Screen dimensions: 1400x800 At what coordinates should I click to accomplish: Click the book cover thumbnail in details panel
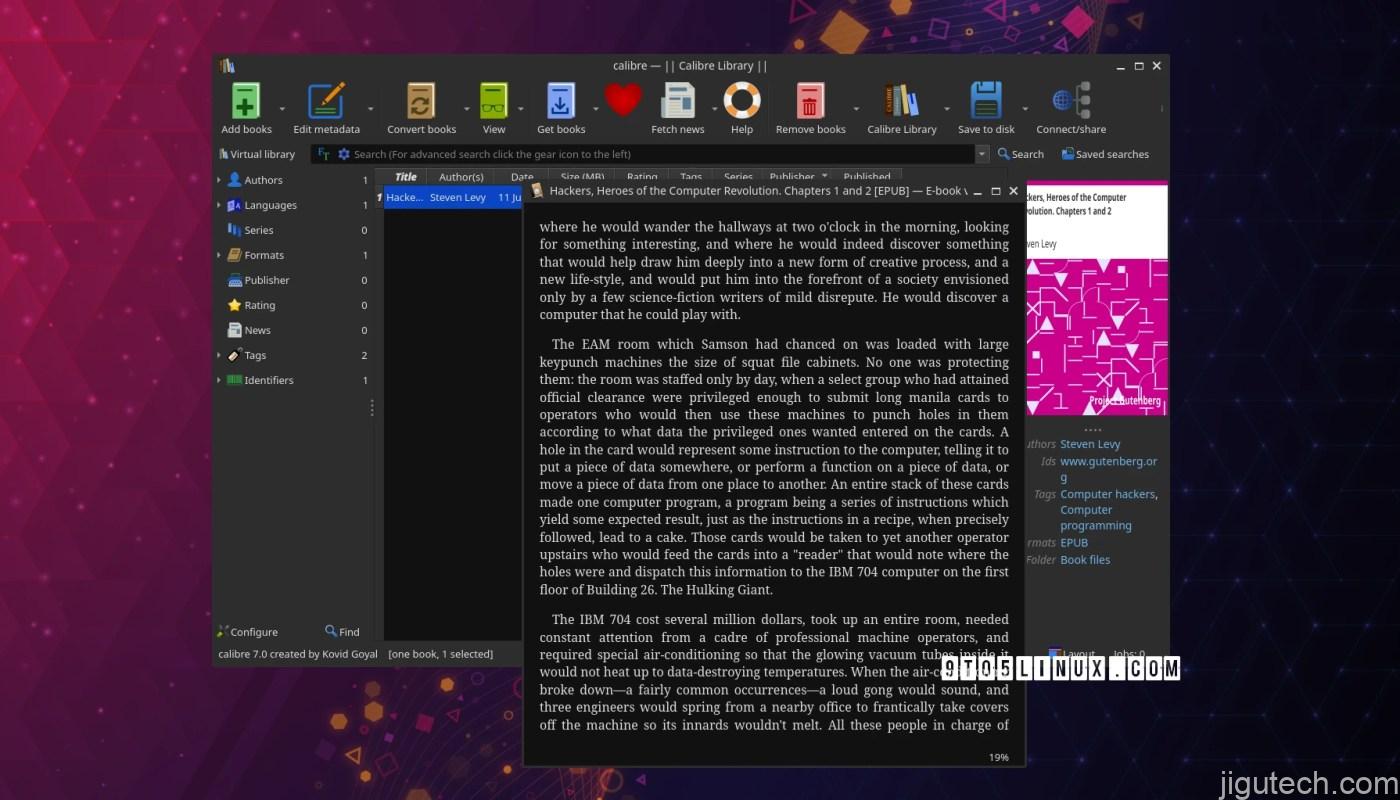1097,298
